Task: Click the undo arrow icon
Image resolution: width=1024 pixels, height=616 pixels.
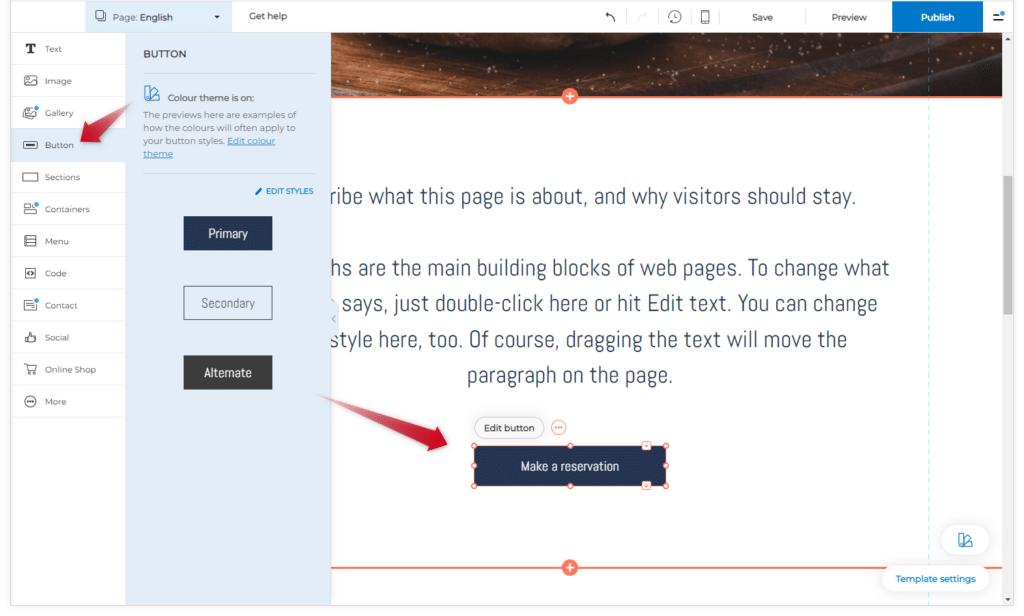Action: pyautogui.click(x=610, y=17)
